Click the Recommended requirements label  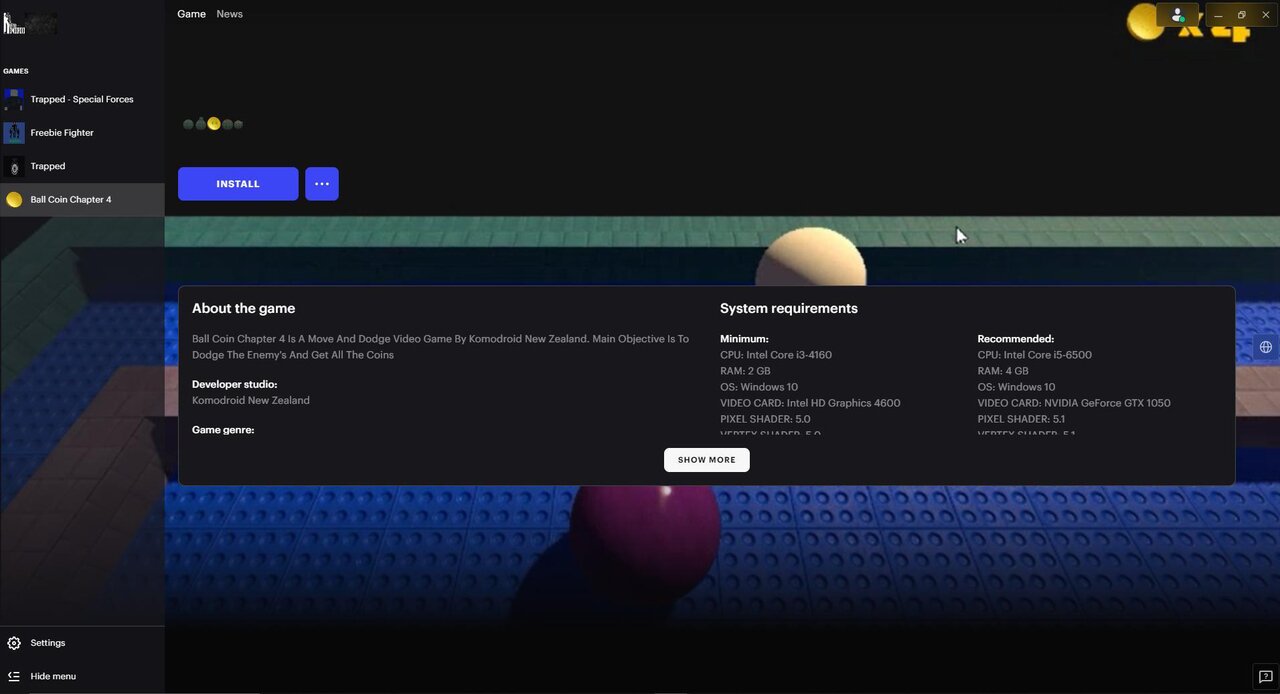point(1015,339)
